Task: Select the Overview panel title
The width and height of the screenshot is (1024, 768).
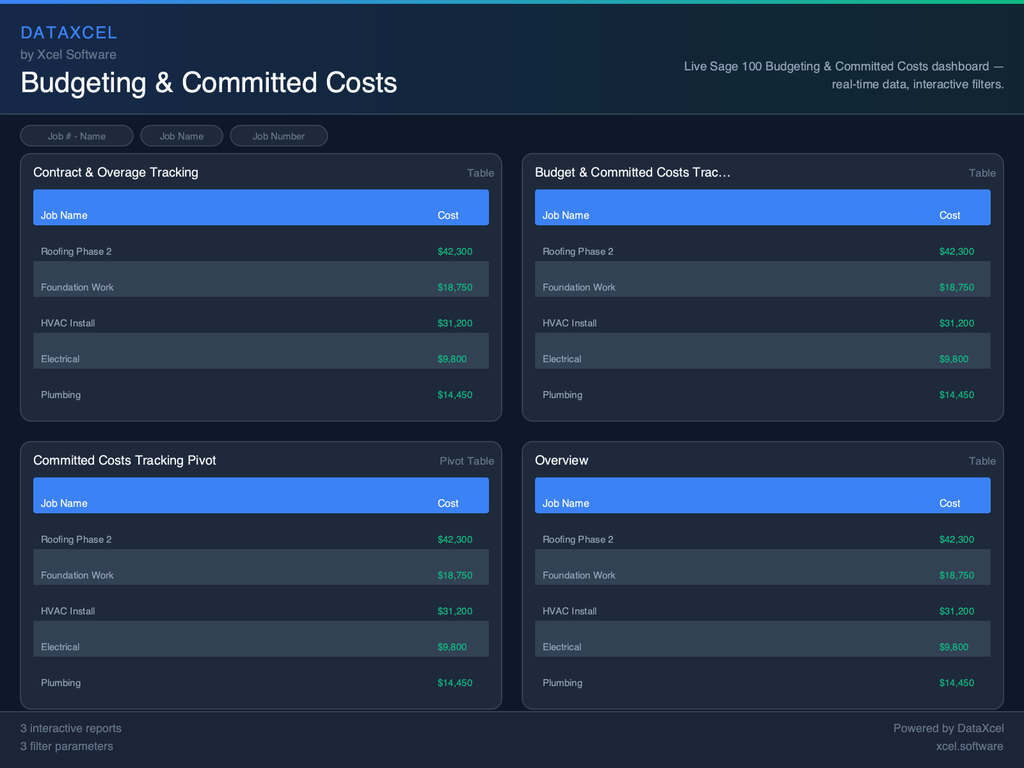Action: (561, 460)
